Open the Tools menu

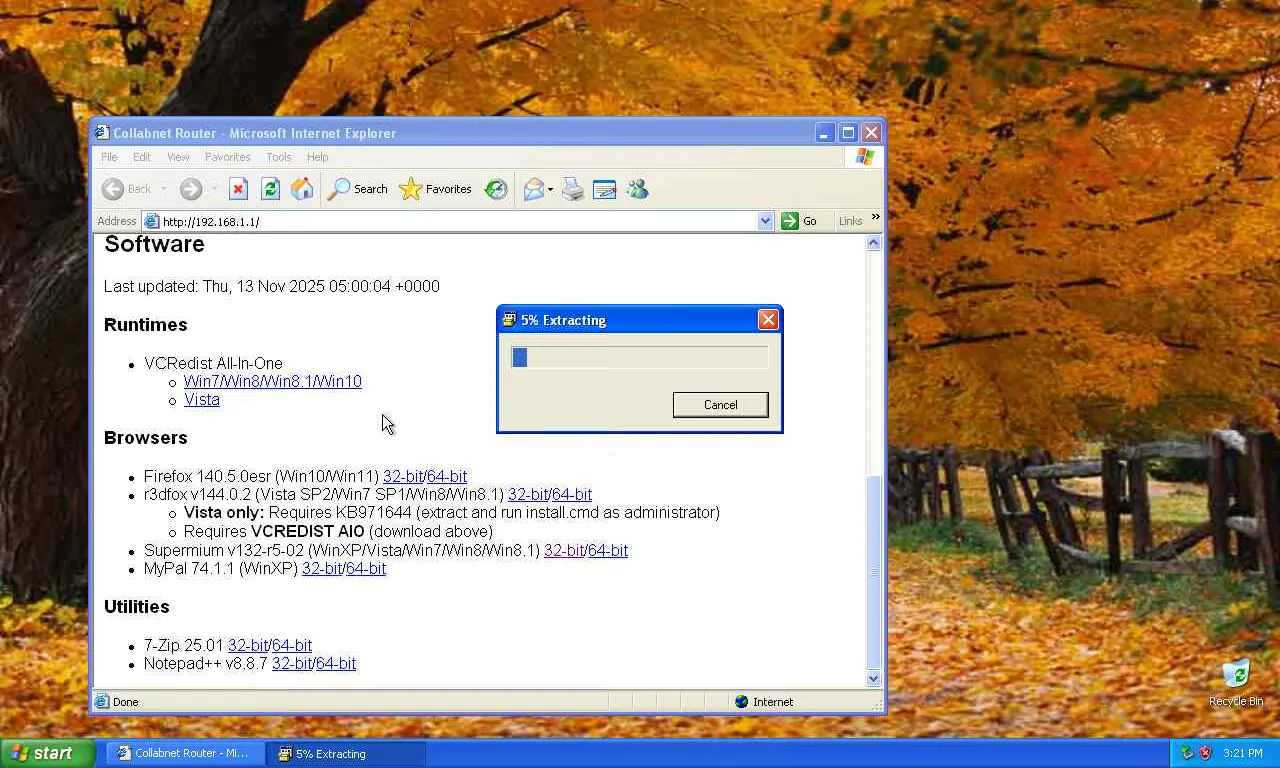click(x=279, y=157)
